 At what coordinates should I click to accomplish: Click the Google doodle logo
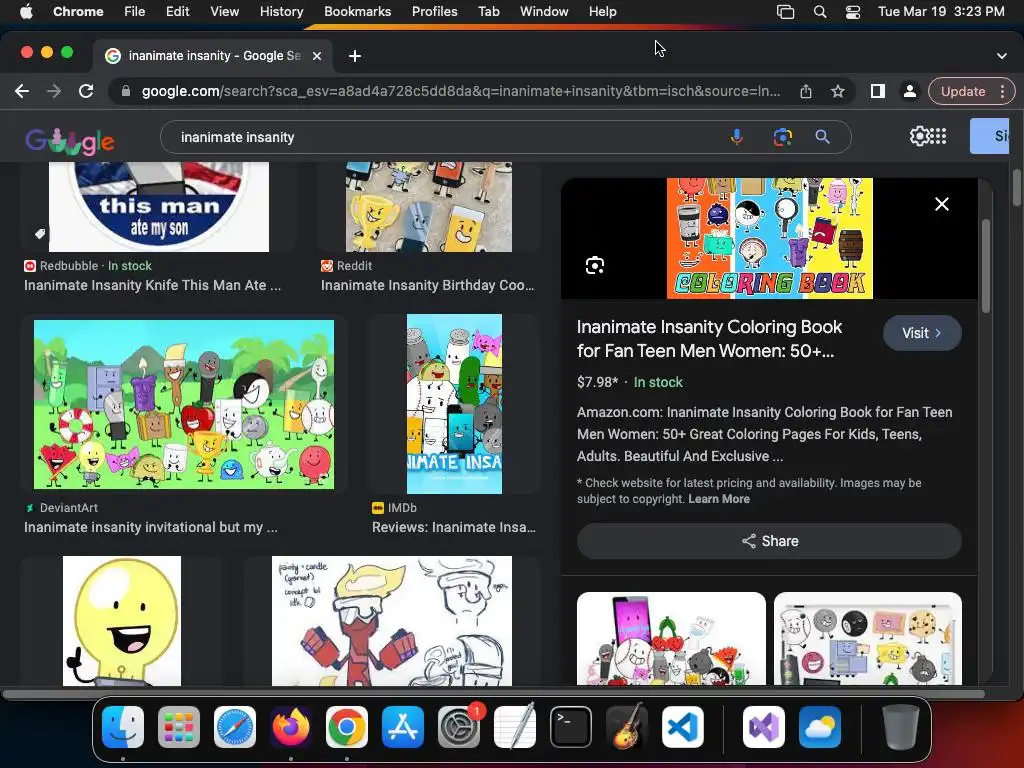pyautogui.click(x=70, y=139)
